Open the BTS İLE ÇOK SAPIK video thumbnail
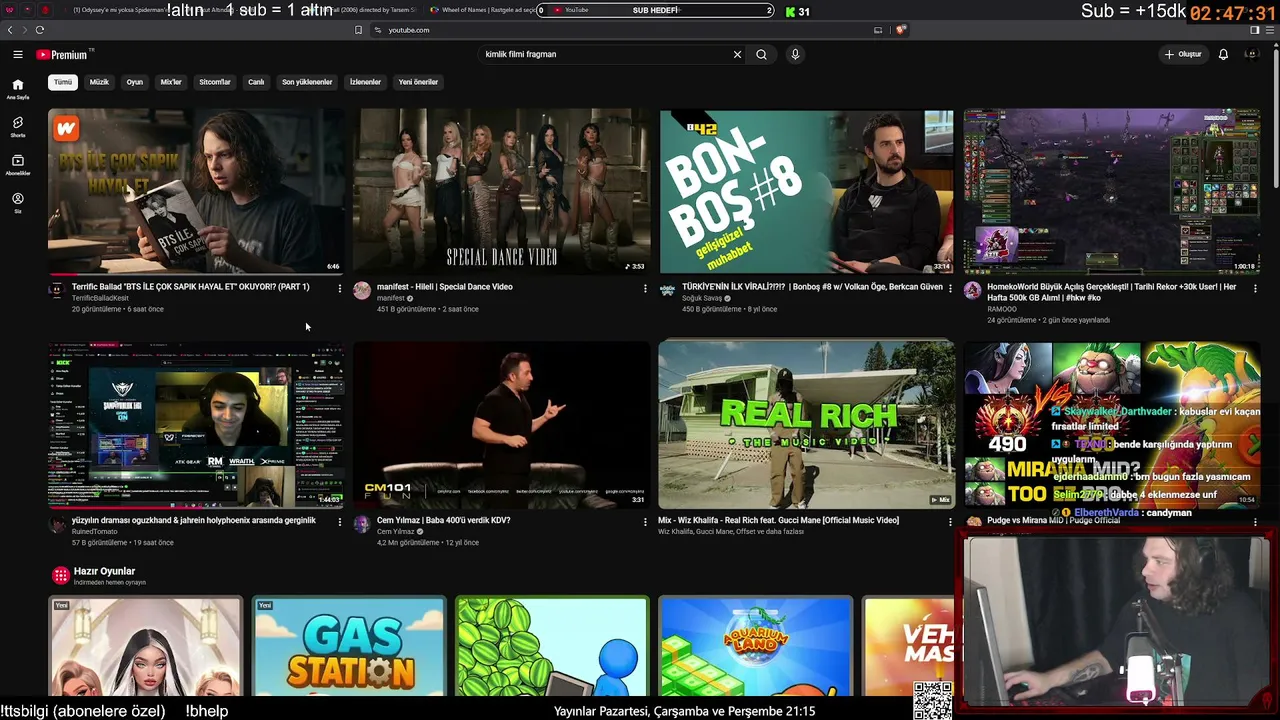 [x=196, y=191]
